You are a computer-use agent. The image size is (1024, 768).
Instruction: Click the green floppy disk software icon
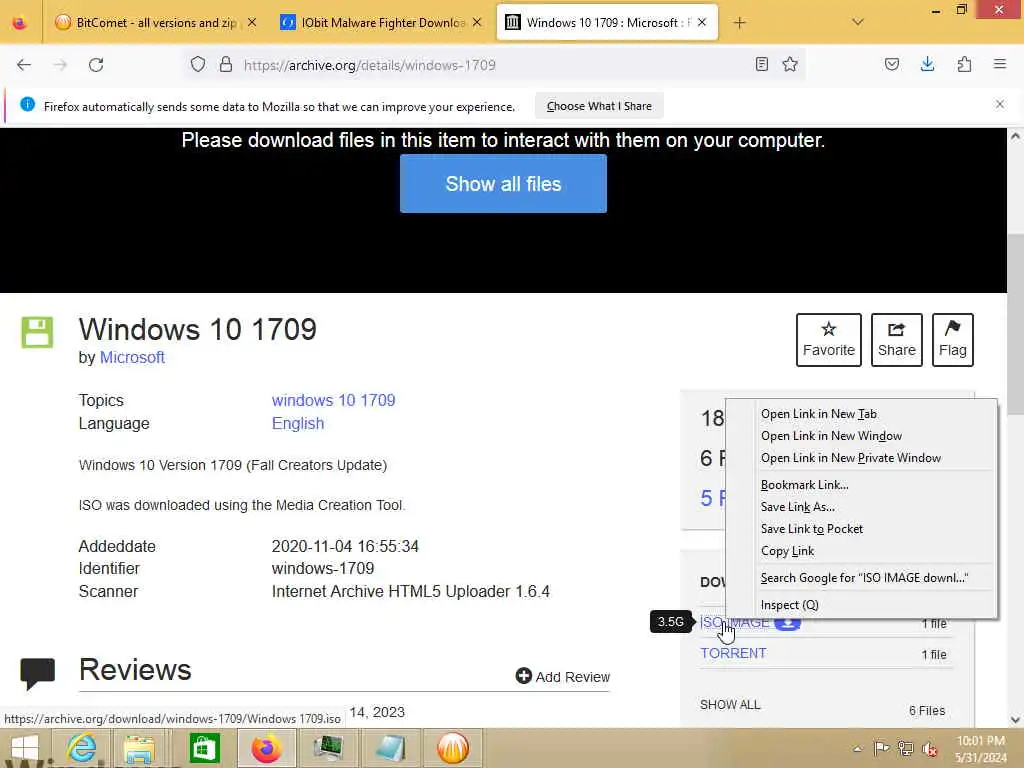tap(37, 332)
